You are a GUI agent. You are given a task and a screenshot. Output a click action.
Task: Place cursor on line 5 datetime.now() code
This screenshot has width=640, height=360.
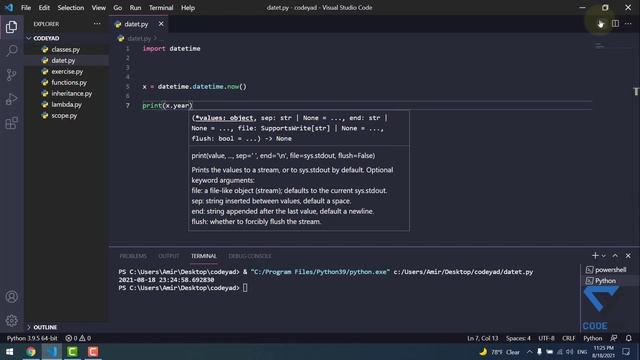point(195,87)
